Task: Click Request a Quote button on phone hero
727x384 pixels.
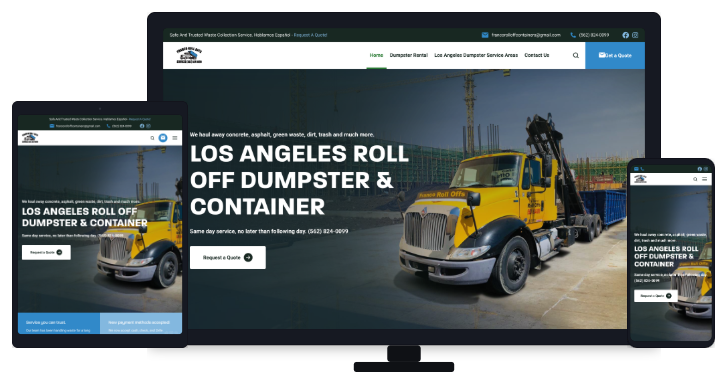Action: [x=656, y=296]
